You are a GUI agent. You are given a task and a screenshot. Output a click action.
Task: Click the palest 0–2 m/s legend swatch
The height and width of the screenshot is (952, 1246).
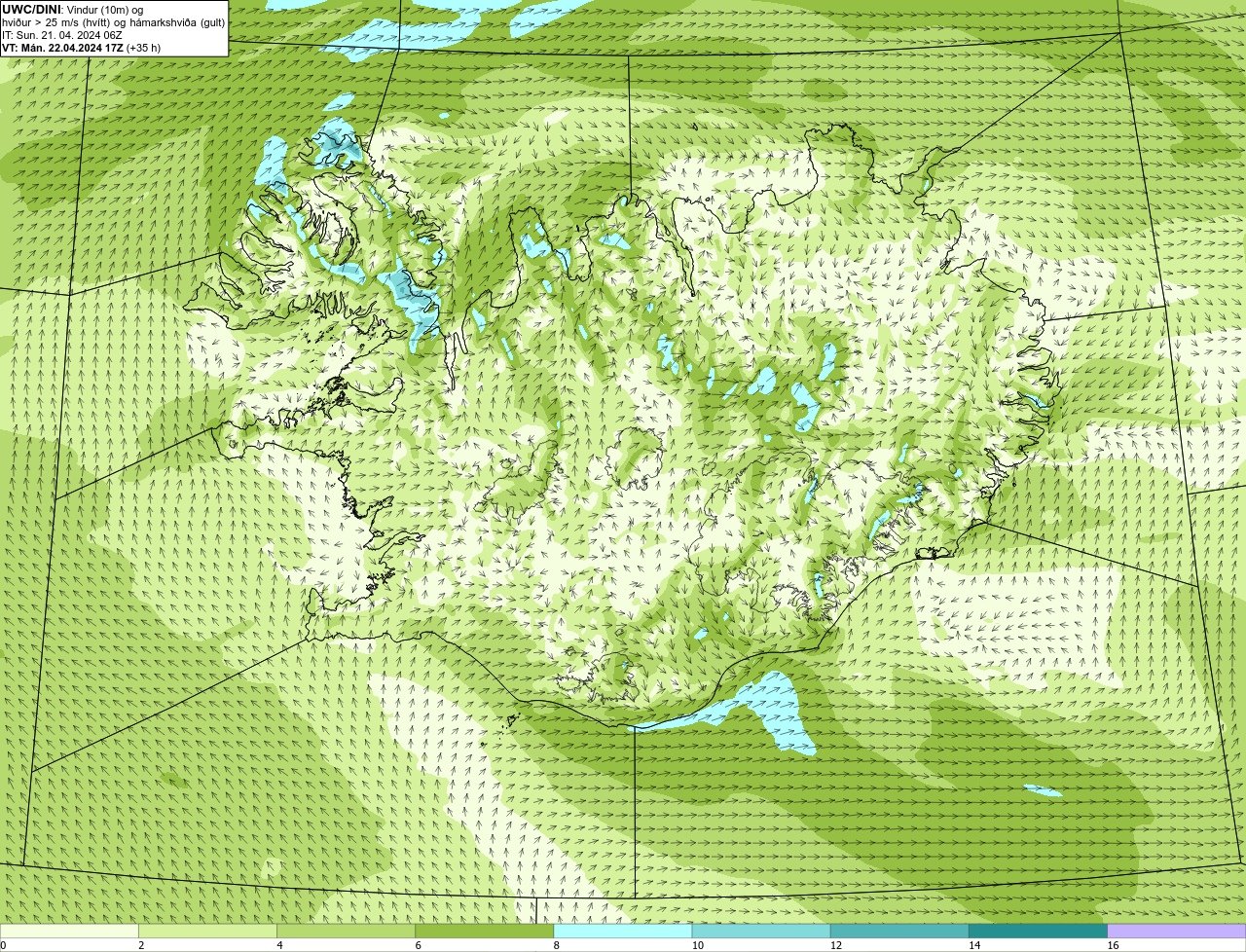pyautogui.click(x=69, y=932)
